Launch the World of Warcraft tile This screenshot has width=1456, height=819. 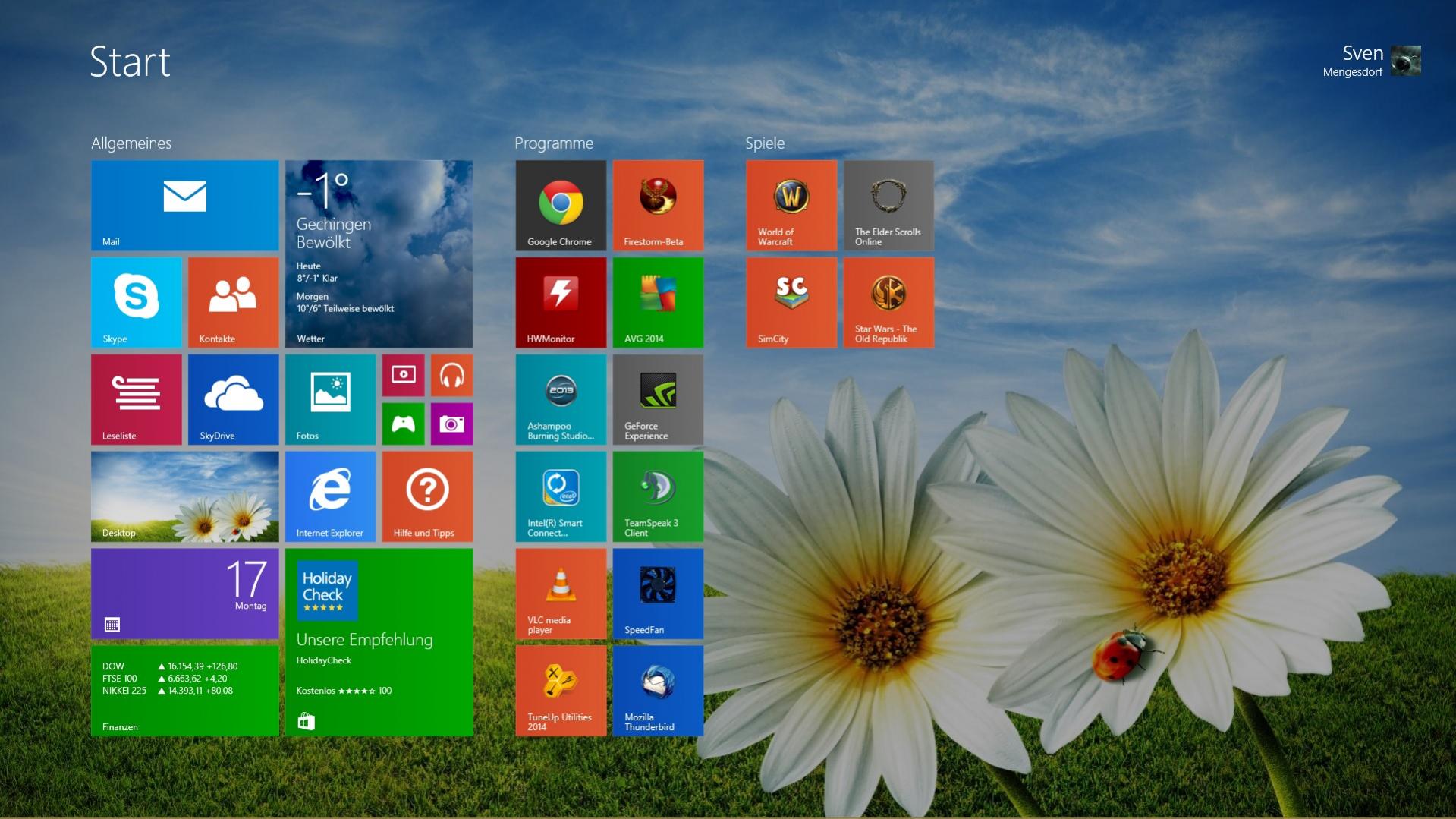[x=791, y=205]
